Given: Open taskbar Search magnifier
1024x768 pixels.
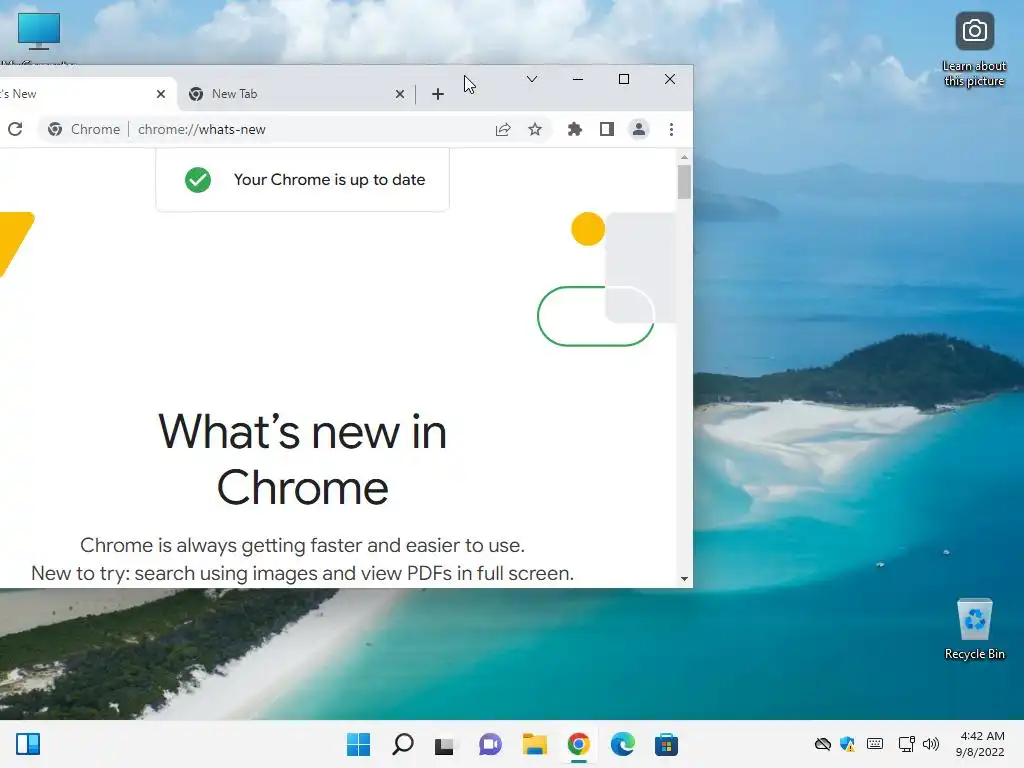Looking at the screenshot, I should point(403,744).
